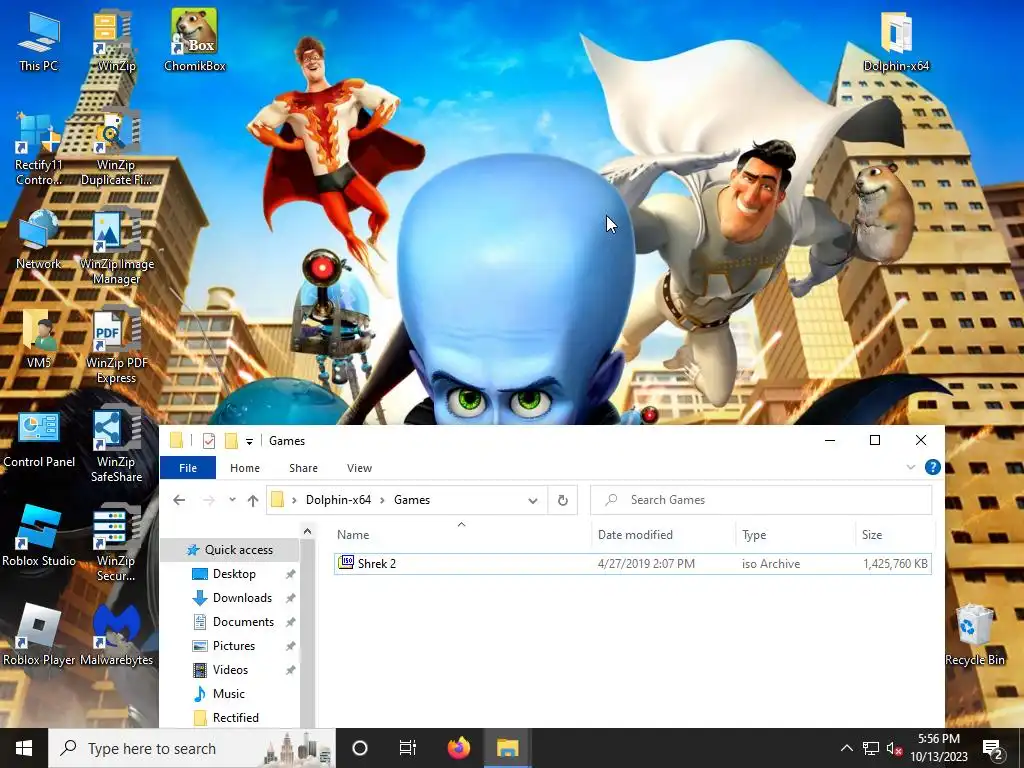Open Task View on taskbar
The height and width of the screenshot is (768, 1024).
(408, 748)
